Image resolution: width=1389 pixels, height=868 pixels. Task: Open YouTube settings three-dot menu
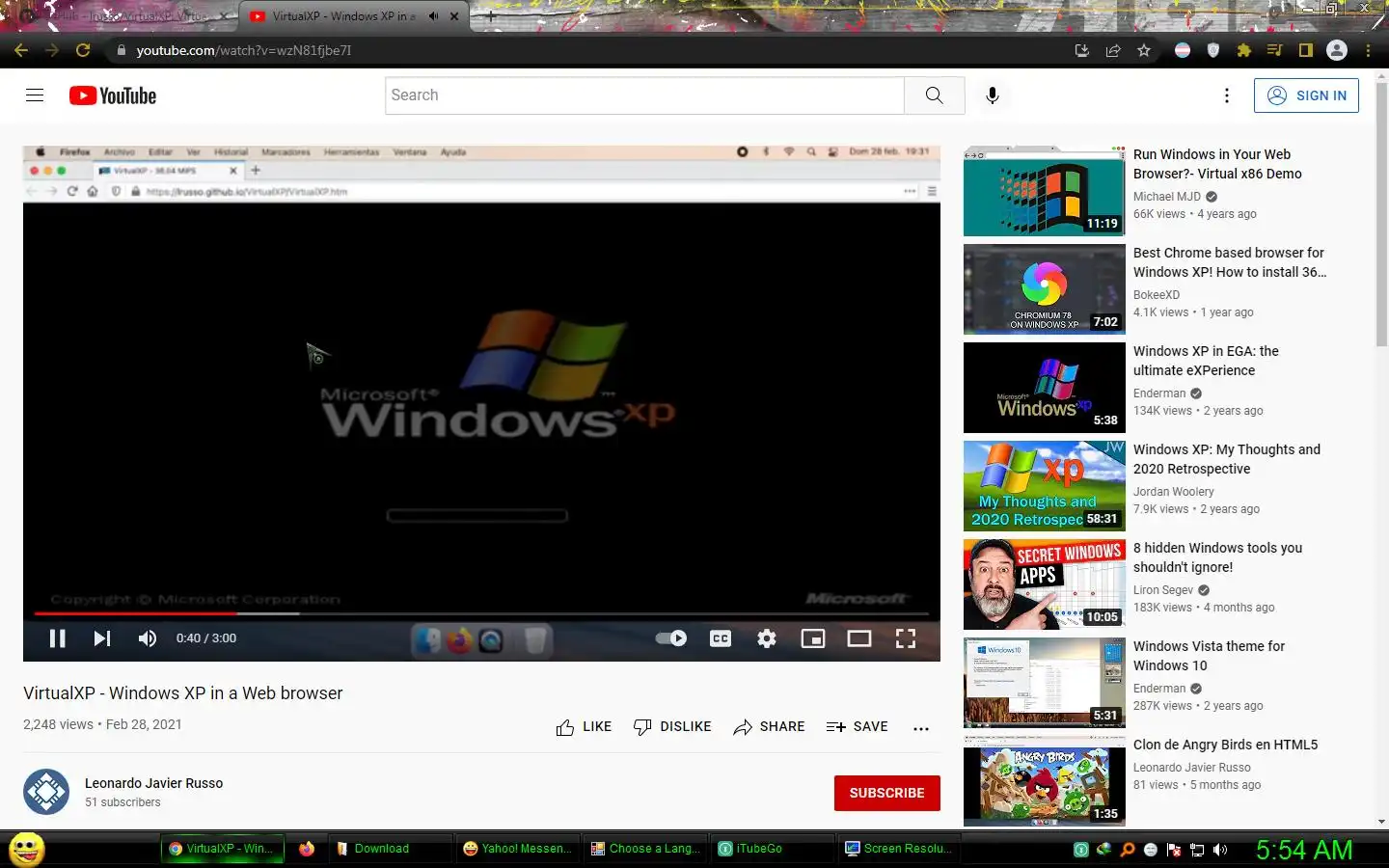pos(1226,95)
